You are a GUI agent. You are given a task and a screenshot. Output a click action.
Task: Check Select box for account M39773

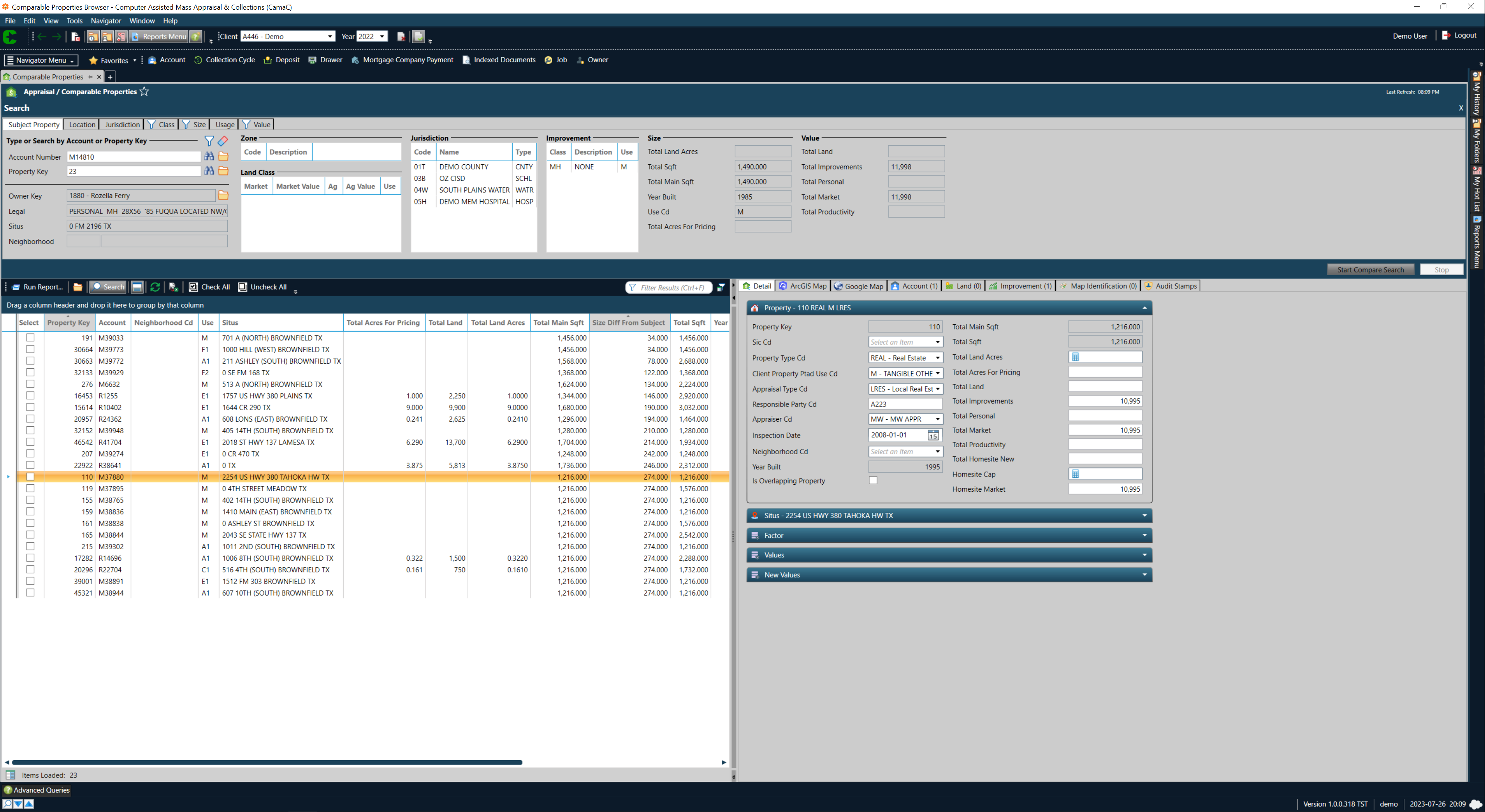(x=31, y=349)
